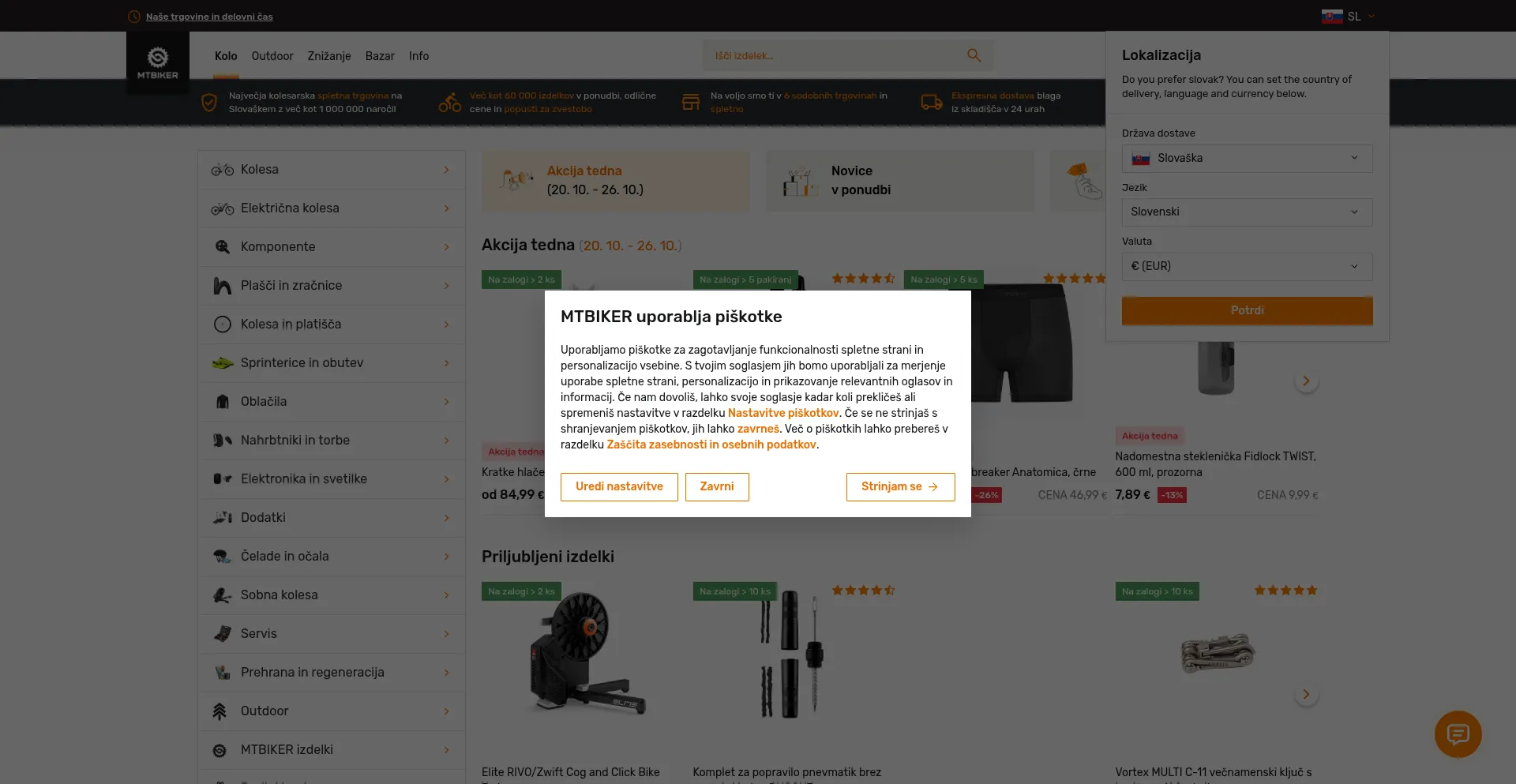The width and height of the screenshot is (1516, 784).
Task: Click the Outdoor tree icon in sidebar
Action: [220, 711]
